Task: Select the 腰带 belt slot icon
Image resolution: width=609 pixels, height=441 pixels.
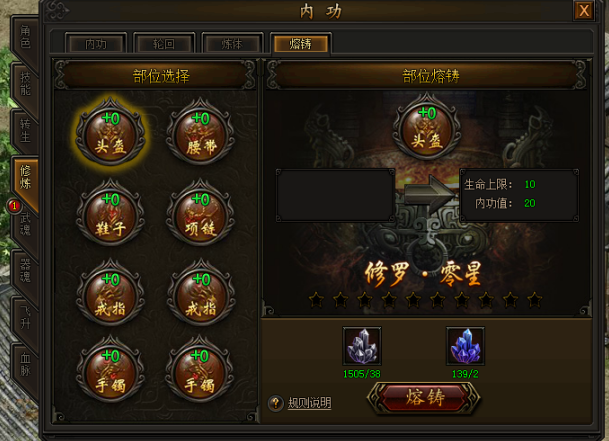Action: [x=200, y=133]
